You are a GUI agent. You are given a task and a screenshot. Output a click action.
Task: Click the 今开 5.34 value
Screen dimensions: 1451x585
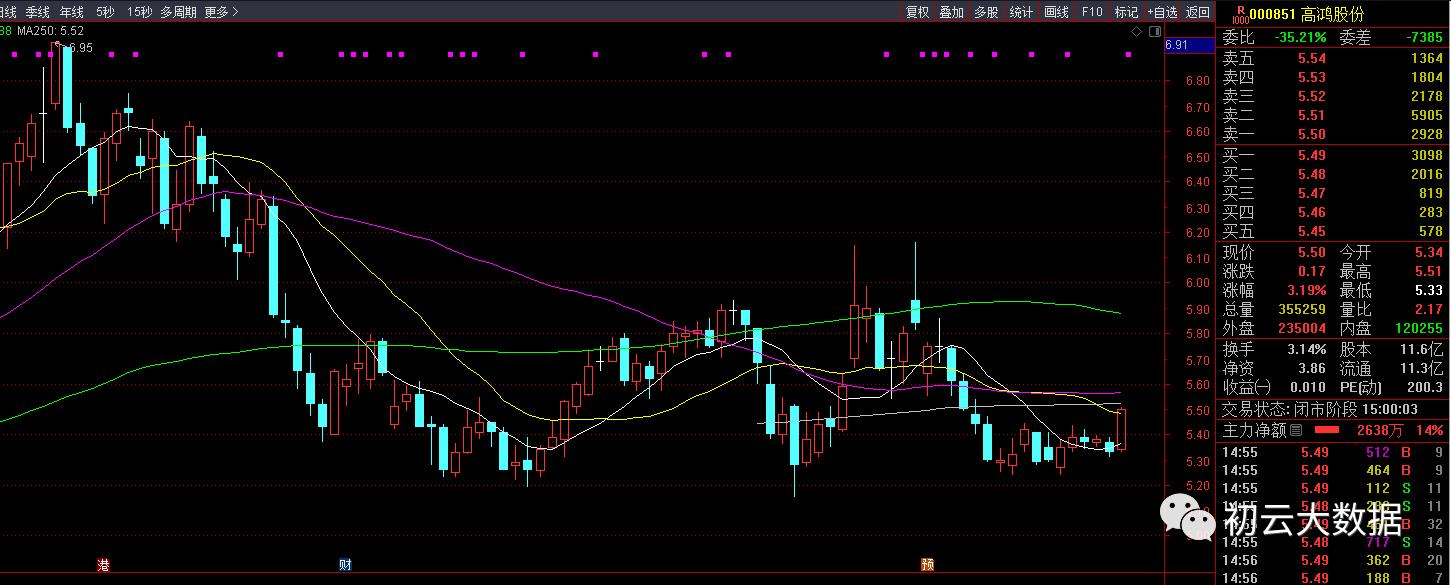pos(1428,254)
